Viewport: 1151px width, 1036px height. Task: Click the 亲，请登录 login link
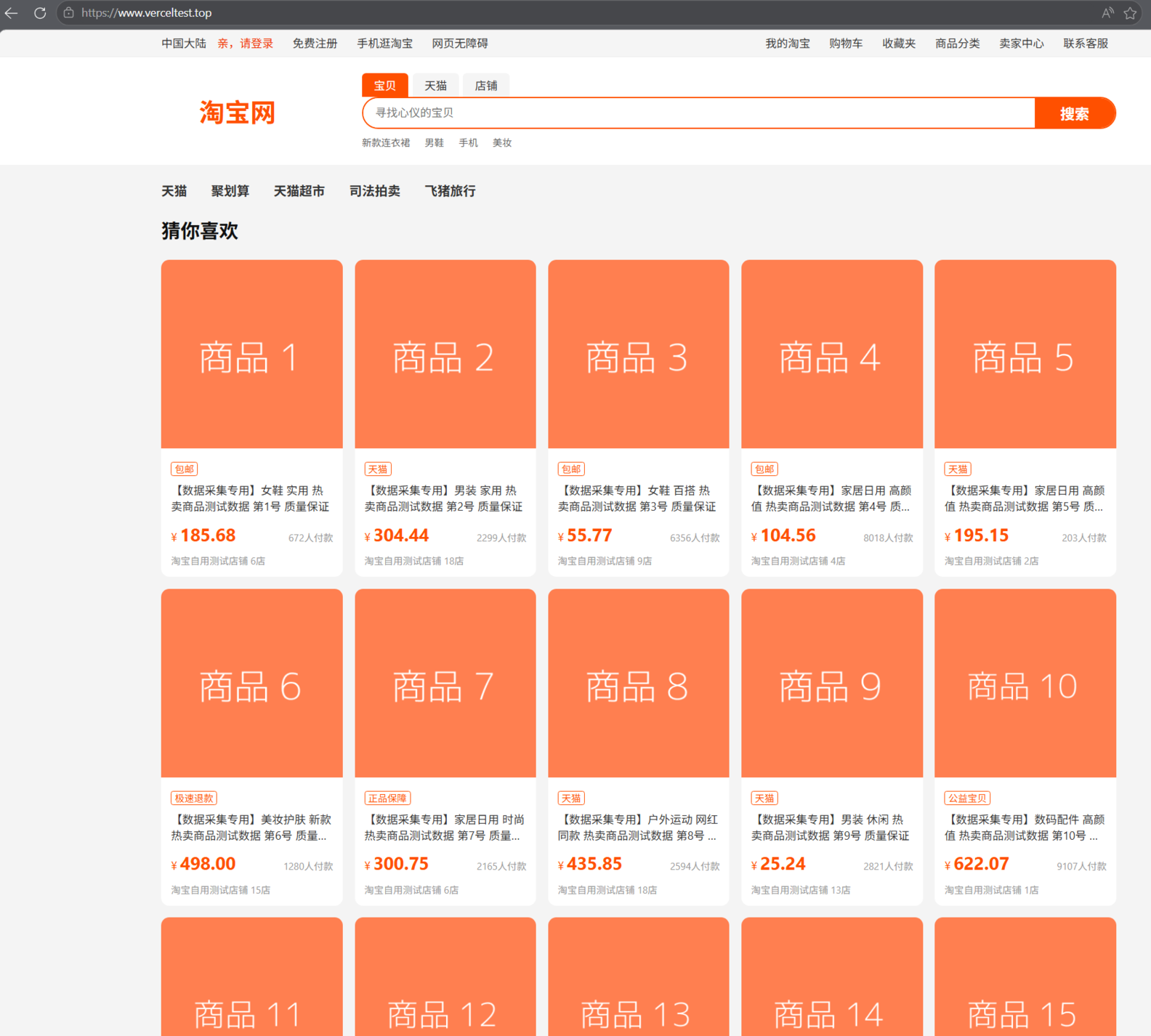tap(246, 44)
